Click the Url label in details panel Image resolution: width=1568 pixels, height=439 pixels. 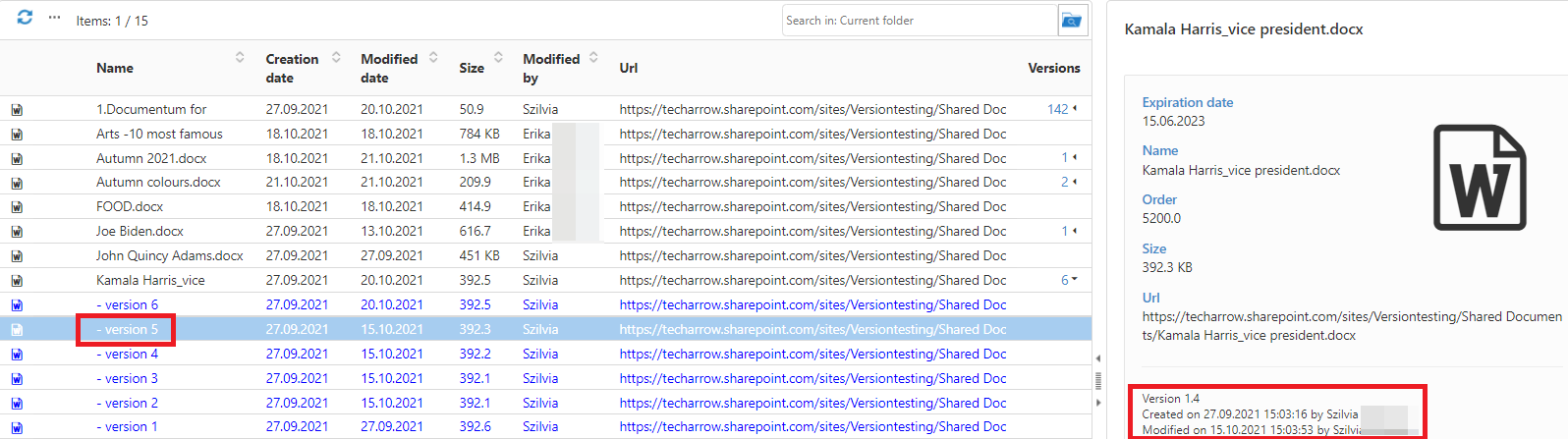click(1150, 298)
